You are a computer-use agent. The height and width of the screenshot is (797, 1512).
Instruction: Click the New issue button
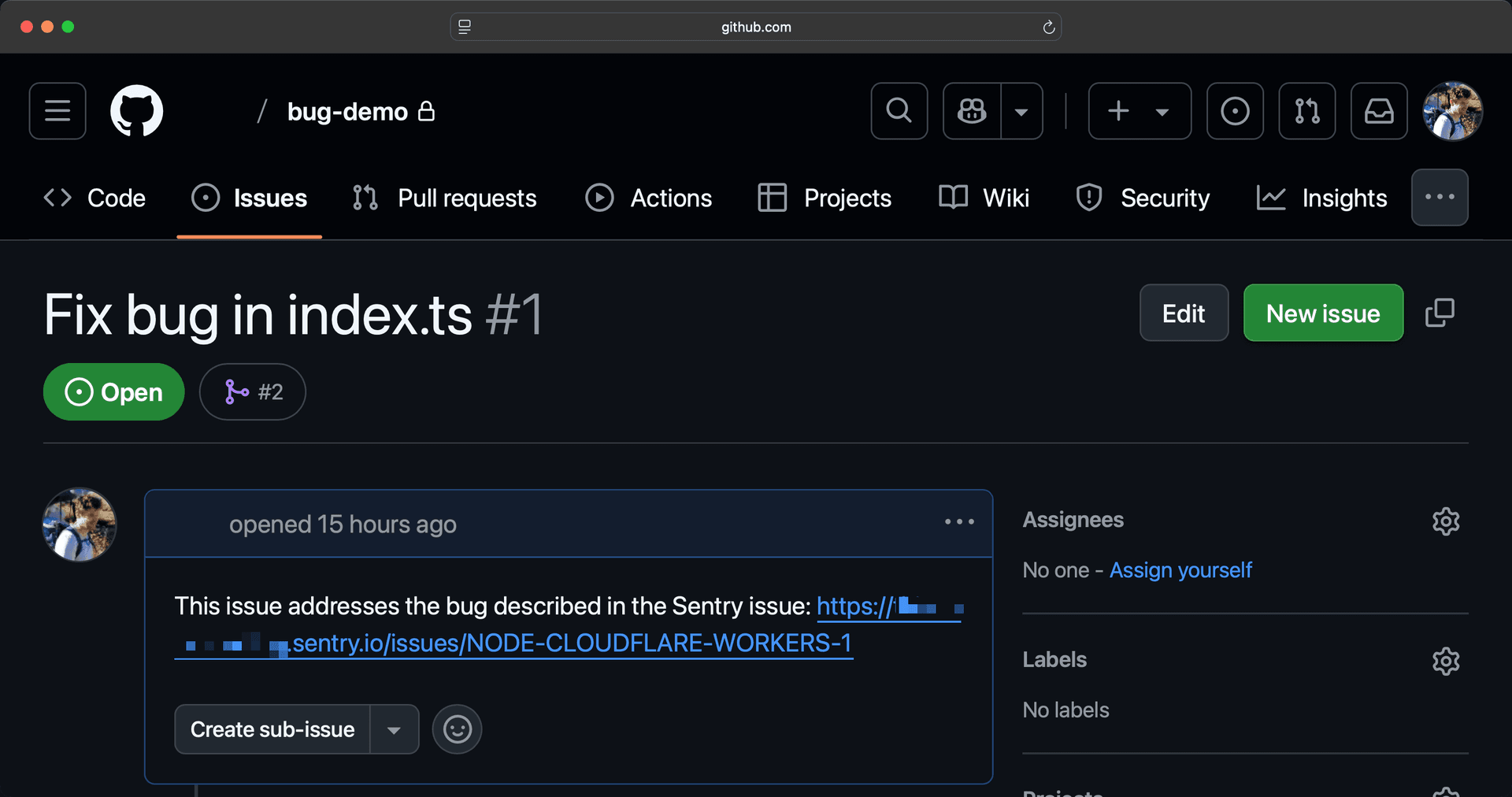[x=1322, y=313]
